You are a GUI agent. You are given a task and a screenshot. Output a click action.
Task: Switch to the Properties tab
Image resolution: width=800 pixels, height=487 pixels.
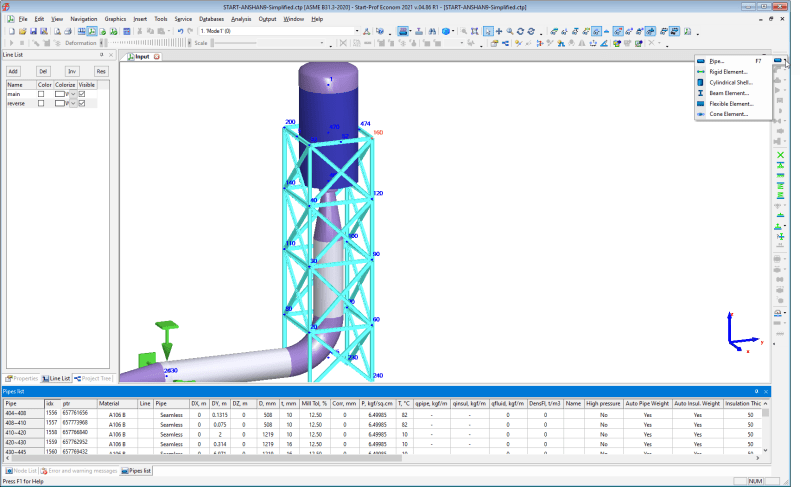pos(22,378)
